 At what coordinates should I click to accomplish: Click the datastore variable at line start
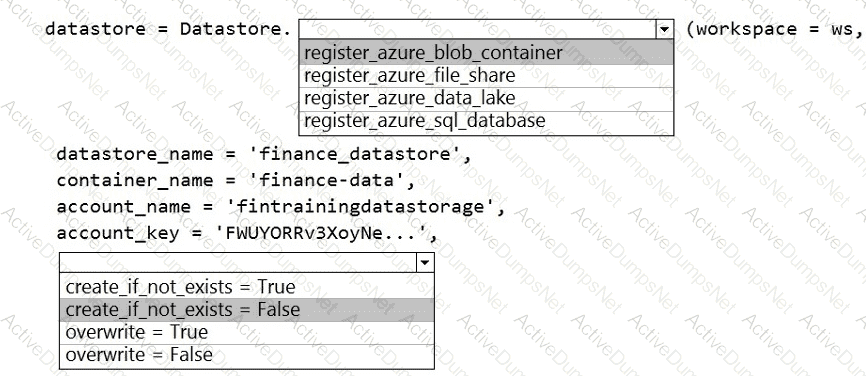coord(96,29)
